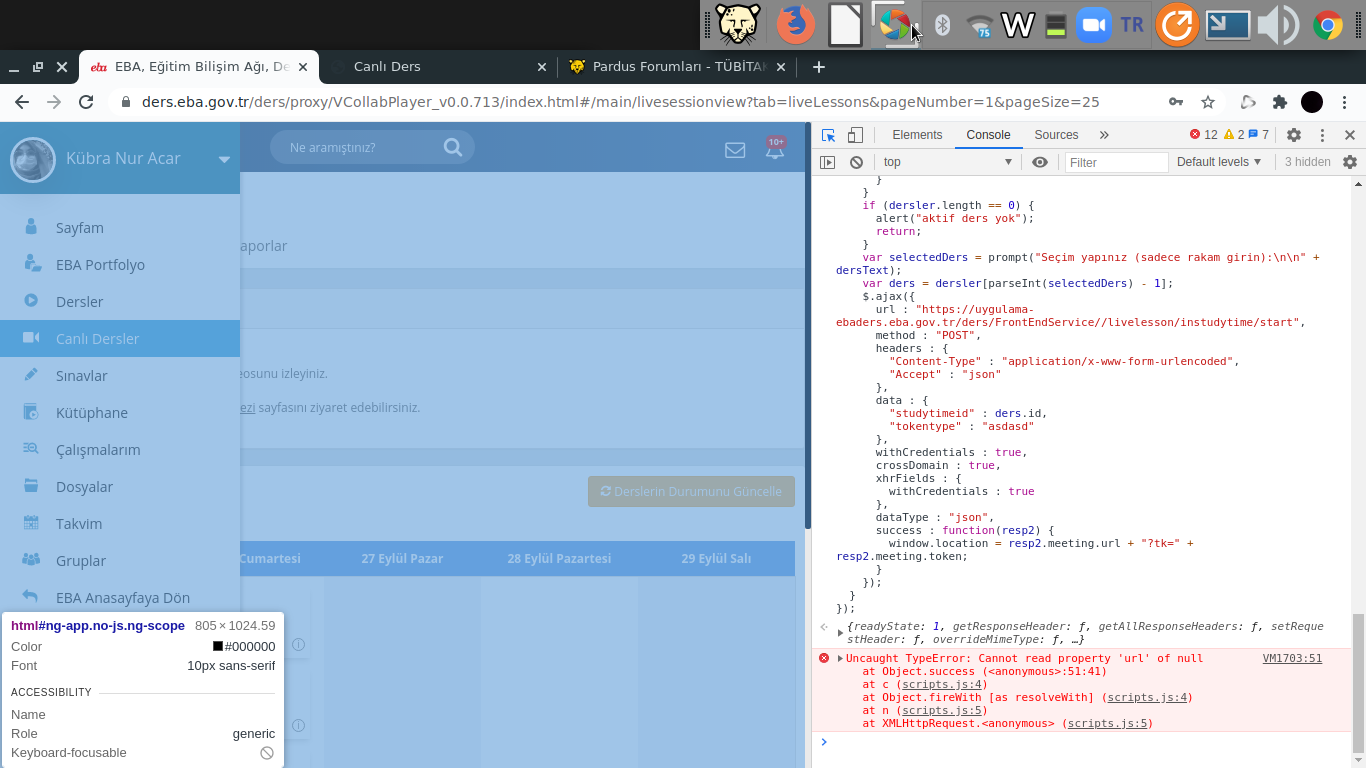The width and height of the screenshot is (1366, 768).
Task: Launch Firefox from the top panel
Action: pyautogui.click(x=796, y=24)
